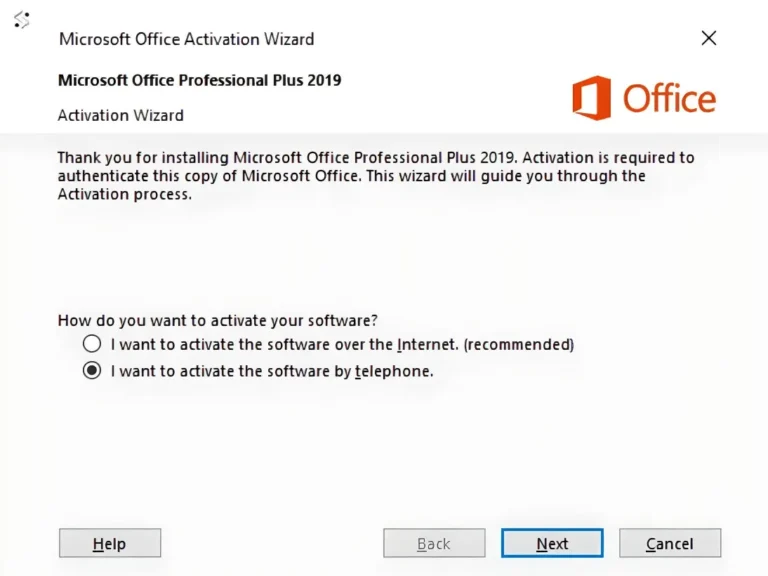The width and height of the screenshot is (768, 576).
Task: Click the "Microsoft Office Professional Plus 2019" bold heading
Action: (x=200, y=80)
